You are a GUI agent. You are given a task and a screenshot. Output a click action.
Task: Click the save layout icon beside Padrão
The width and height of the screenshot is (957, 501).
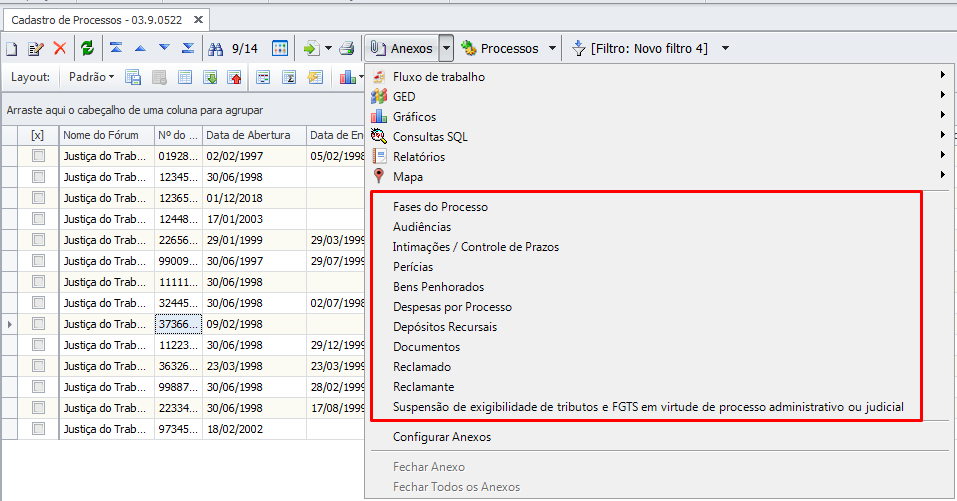132,77
